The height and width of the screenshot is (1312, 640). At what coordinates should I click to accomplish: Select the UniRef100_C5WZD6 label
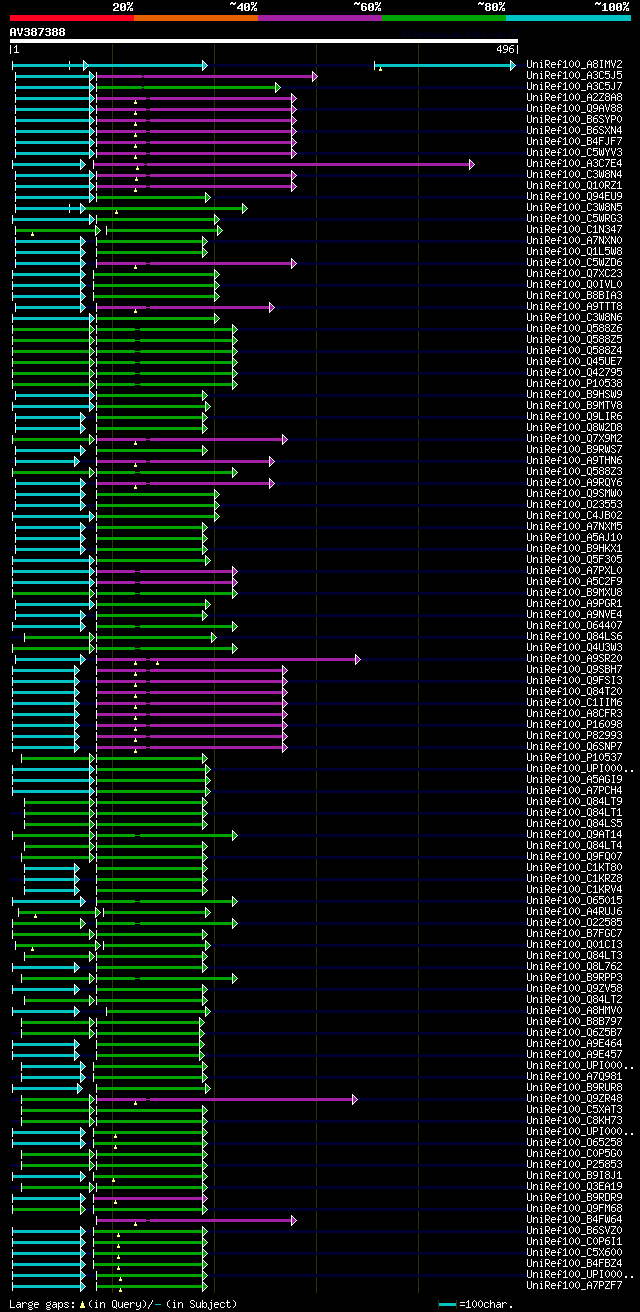coord(576,262)
